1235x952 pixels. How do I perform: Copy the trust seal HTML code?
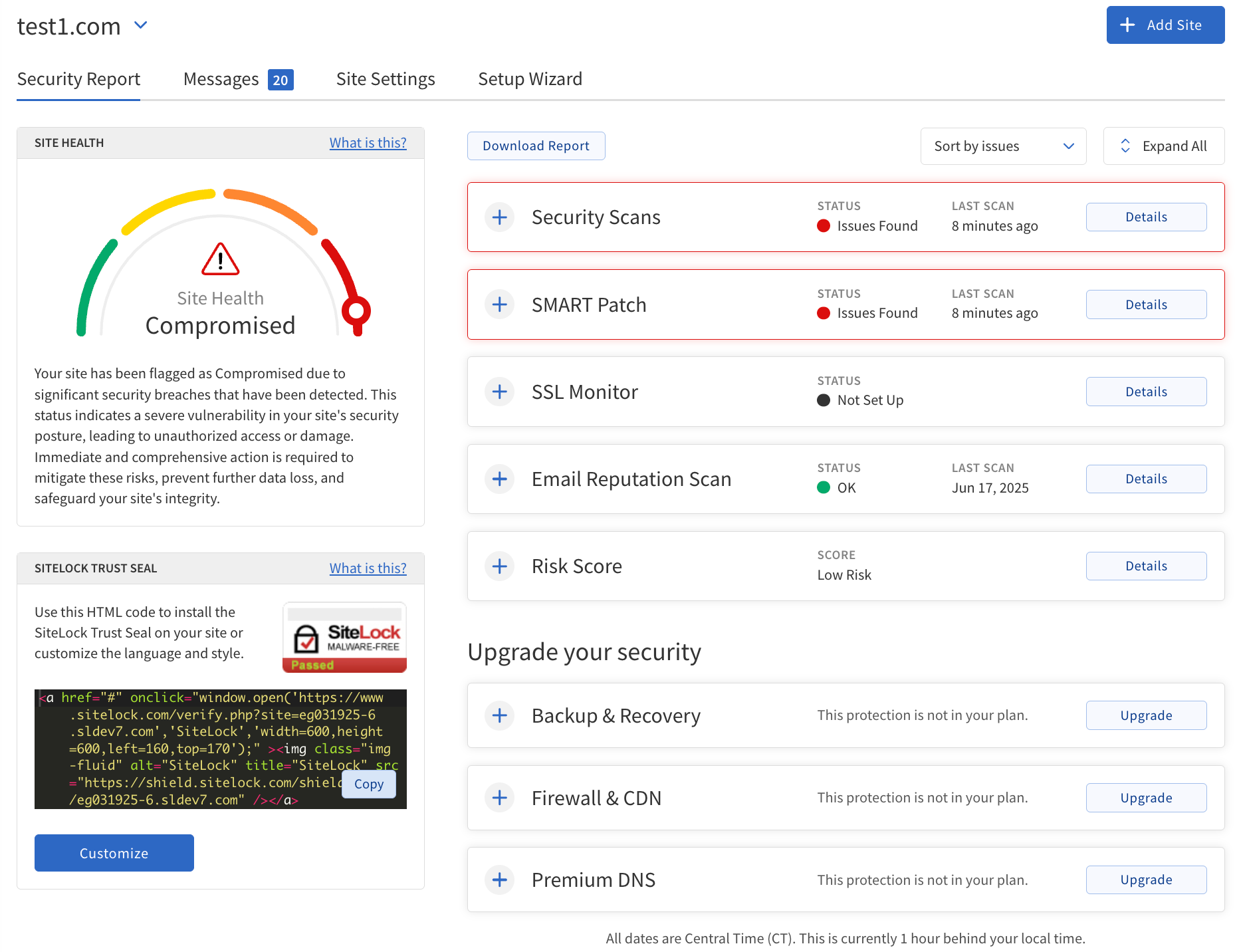[369, 784]
